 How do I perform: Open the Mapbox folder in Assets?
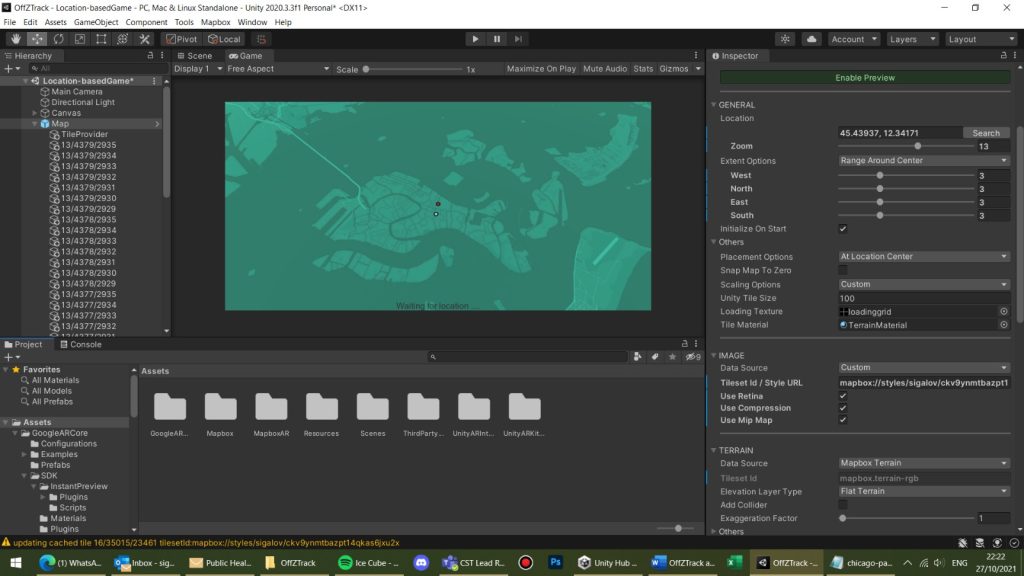(x=220, y=407)
